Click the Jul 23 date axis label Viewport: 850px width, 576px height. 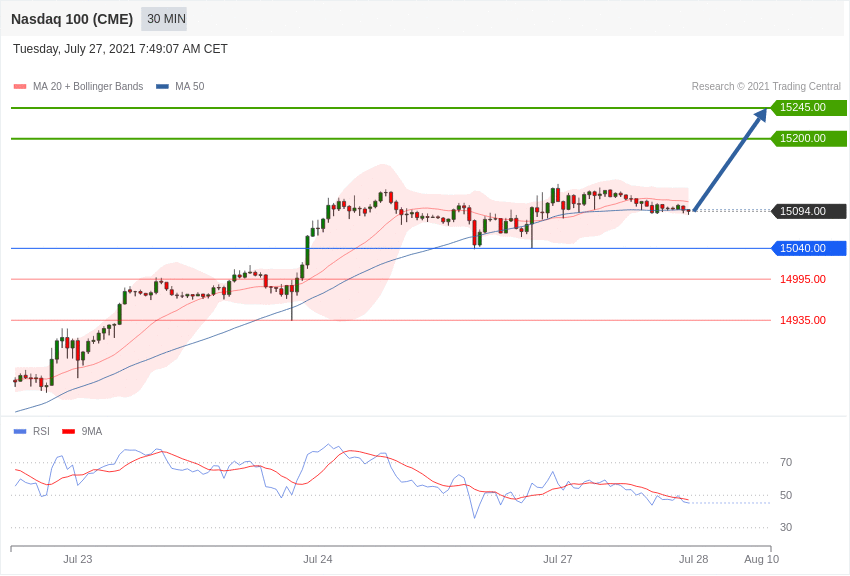(78, 559)
